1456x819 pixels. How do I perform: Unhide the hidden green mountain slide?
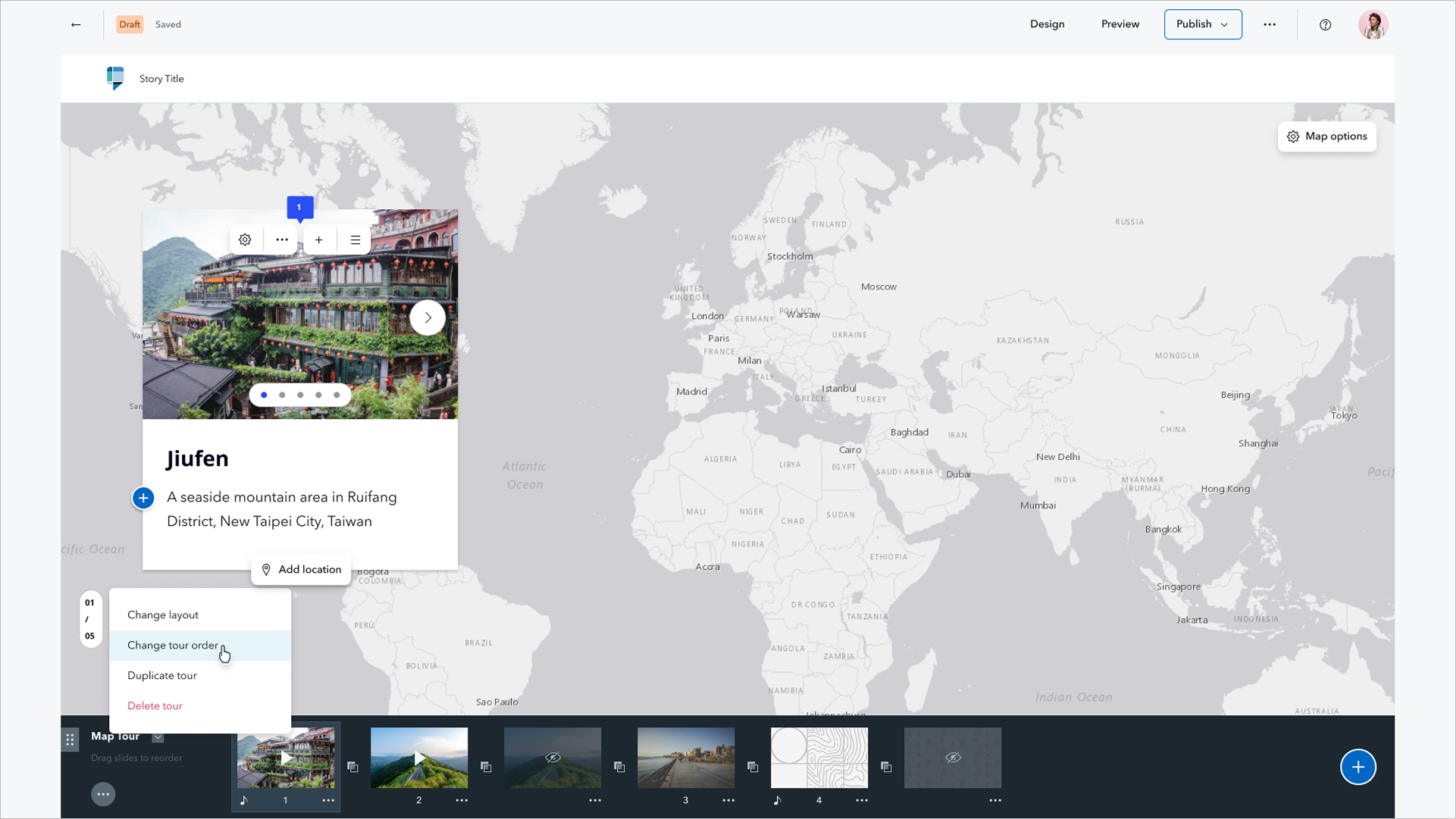point(553,758)
